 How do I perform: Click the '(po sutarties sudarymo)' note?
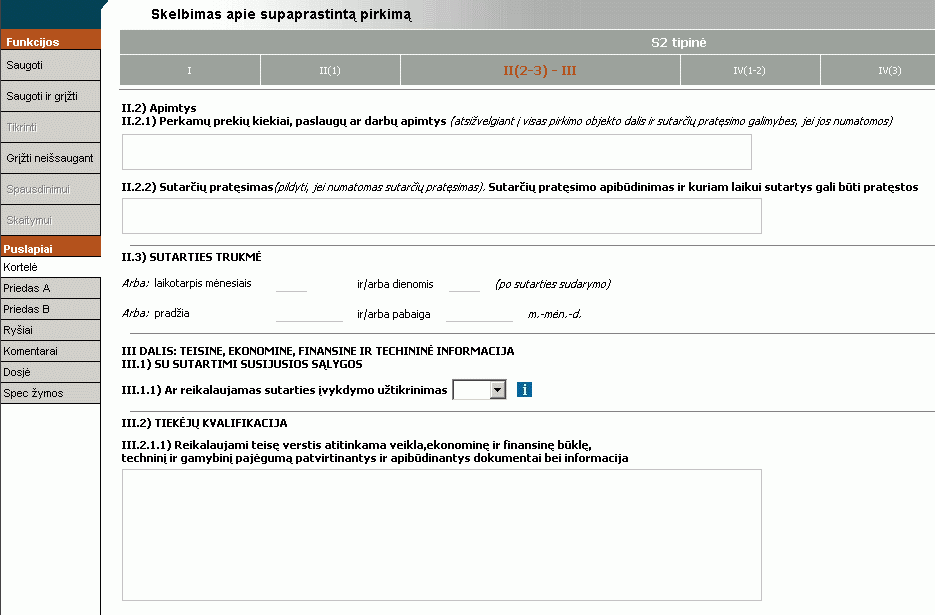[x=553, y=284]
